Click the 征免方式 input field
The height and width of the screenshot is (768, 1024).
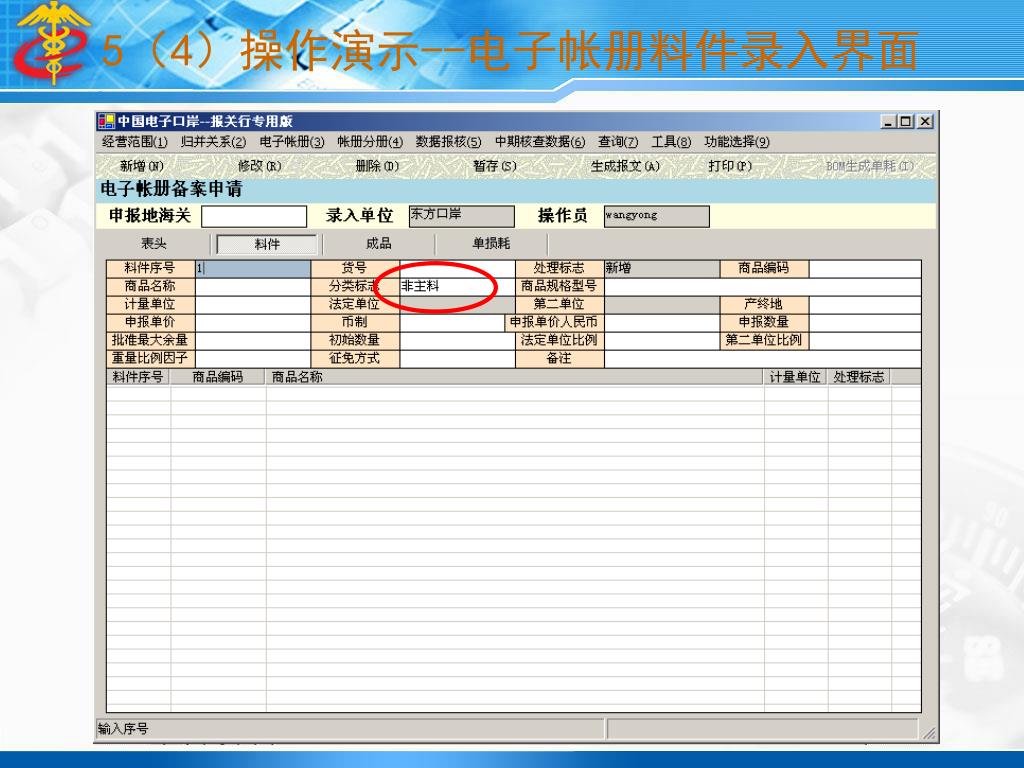pyautogui.click(x=457, y=359)
